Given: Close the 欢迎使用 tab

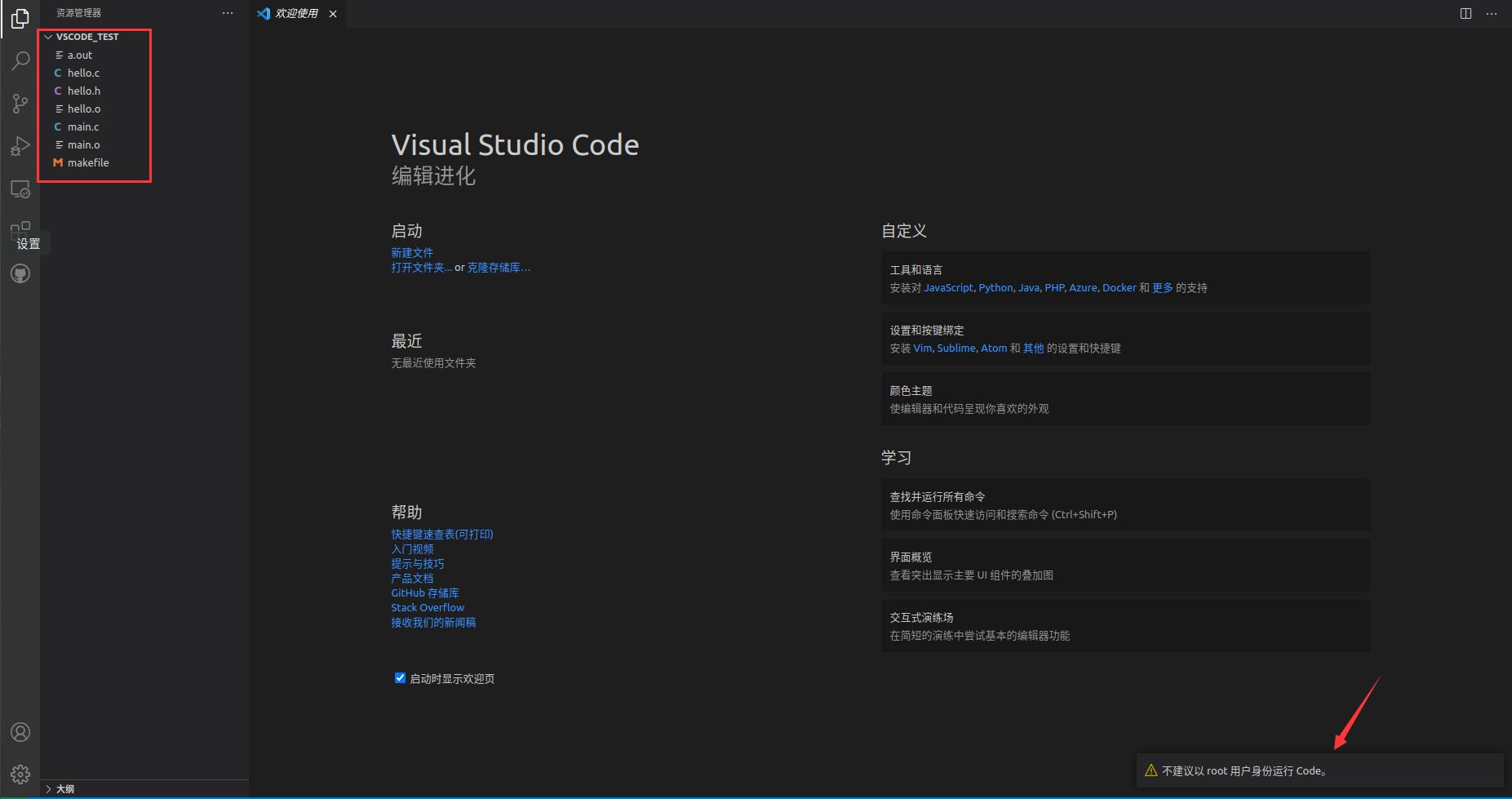Looking at the screenshot, I should point(333,14).
